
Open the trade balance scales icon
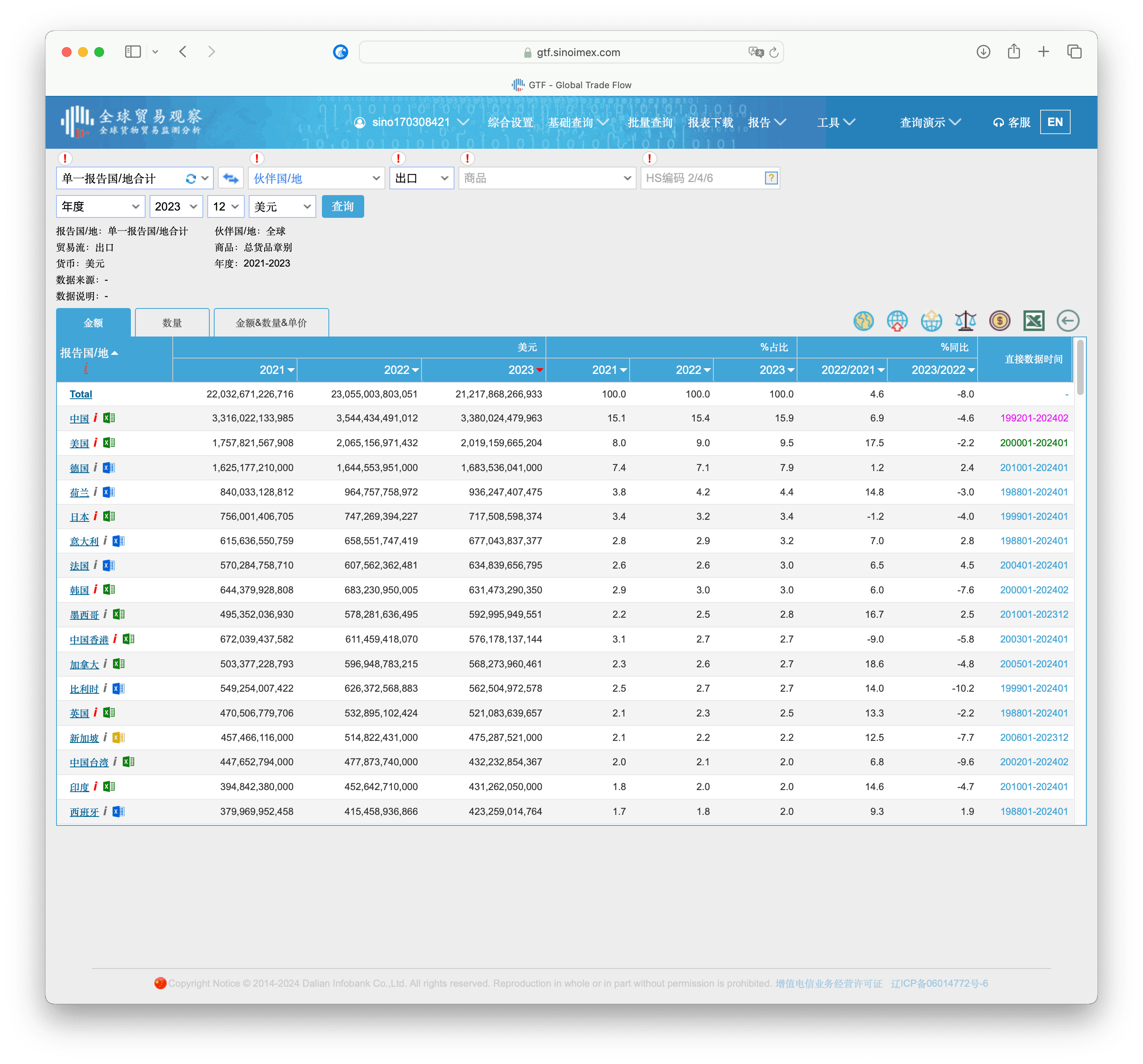tap(965, 321)
